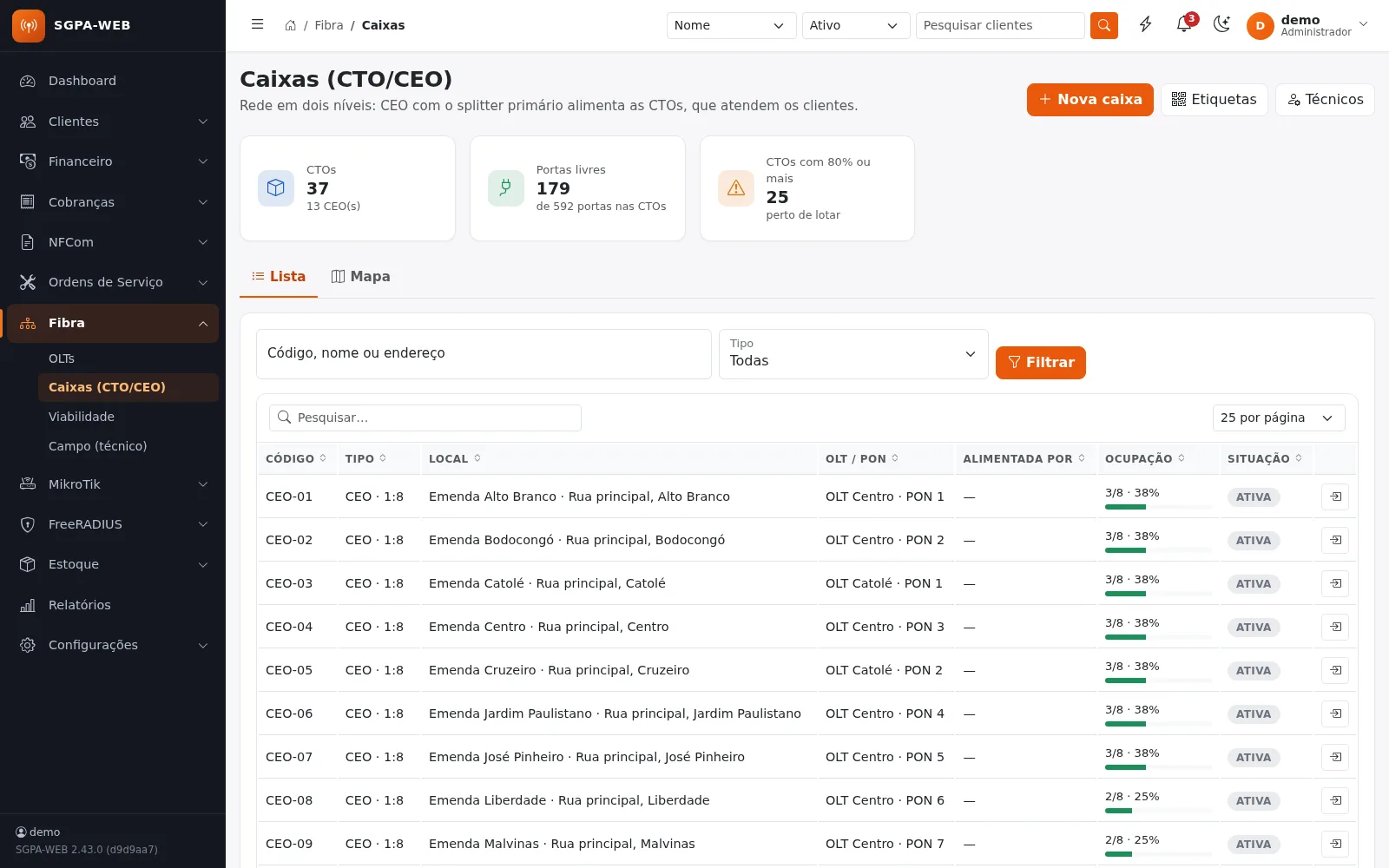Click the orange search magnifier button

[1104, 25]
